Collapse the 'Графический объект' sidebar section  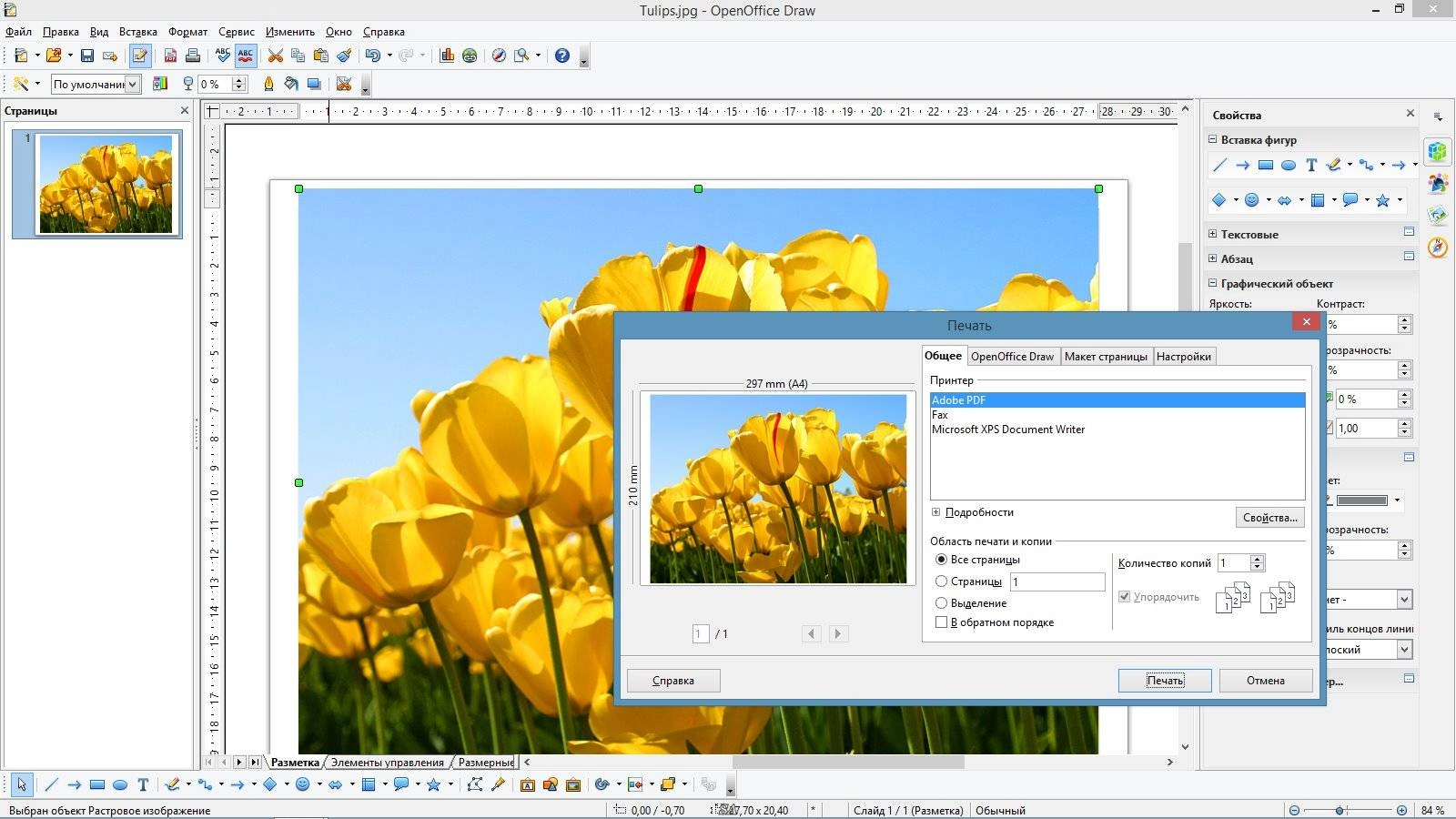pyautogui.click(x=1212, y=283)
